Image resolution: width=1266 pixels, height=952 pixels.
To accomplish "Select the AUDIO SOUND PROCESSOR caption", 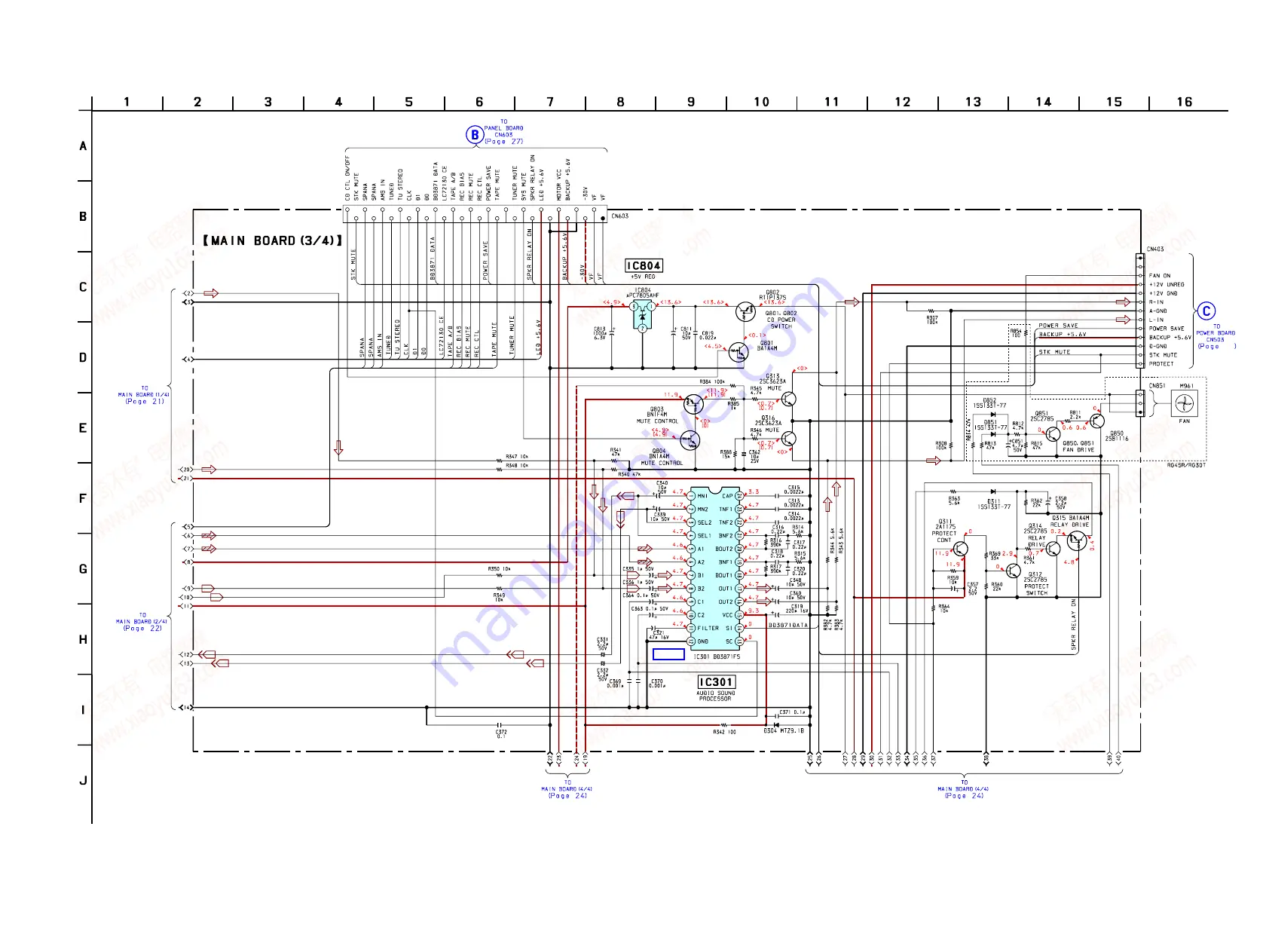I will pyautogui.click(x=714, y=696).
